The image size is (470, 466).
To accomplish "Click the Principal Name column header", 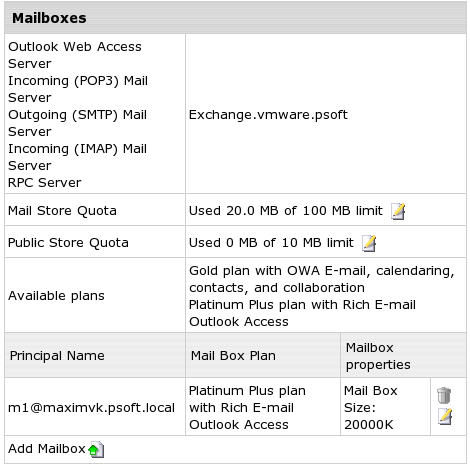I will coord(57,356).
